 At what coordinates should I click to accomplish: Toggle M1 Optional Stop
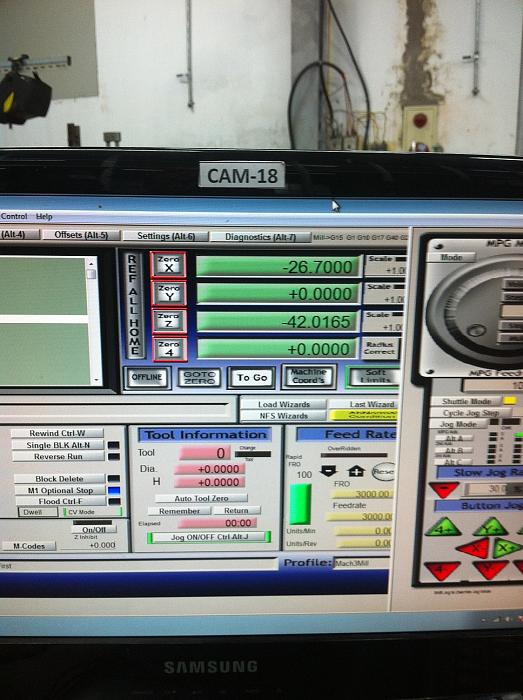click(60, 490)
